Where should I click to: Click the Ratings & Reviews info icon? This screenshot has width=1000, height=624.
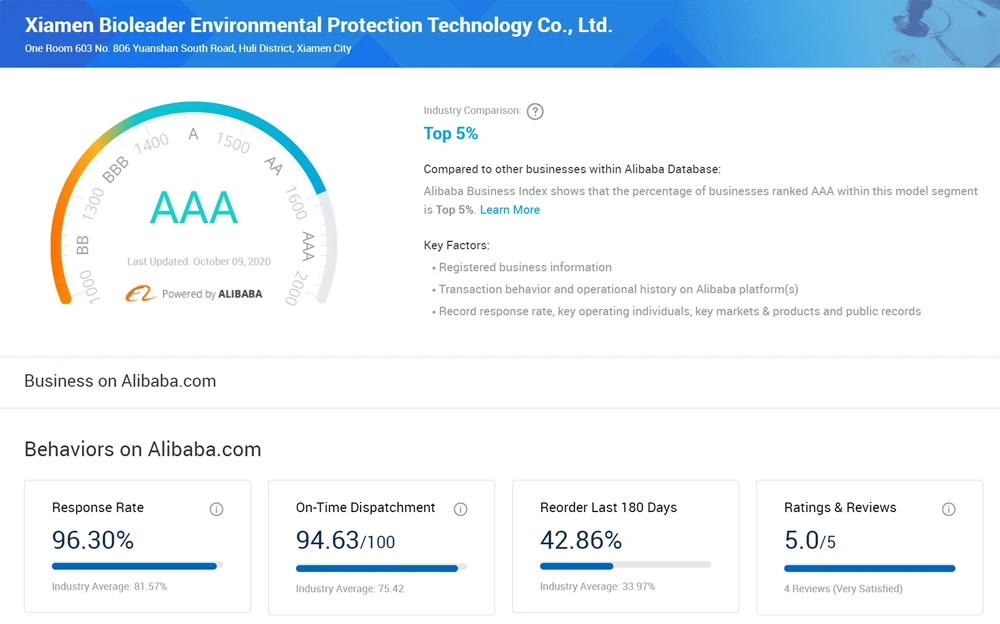click(948, 509)
